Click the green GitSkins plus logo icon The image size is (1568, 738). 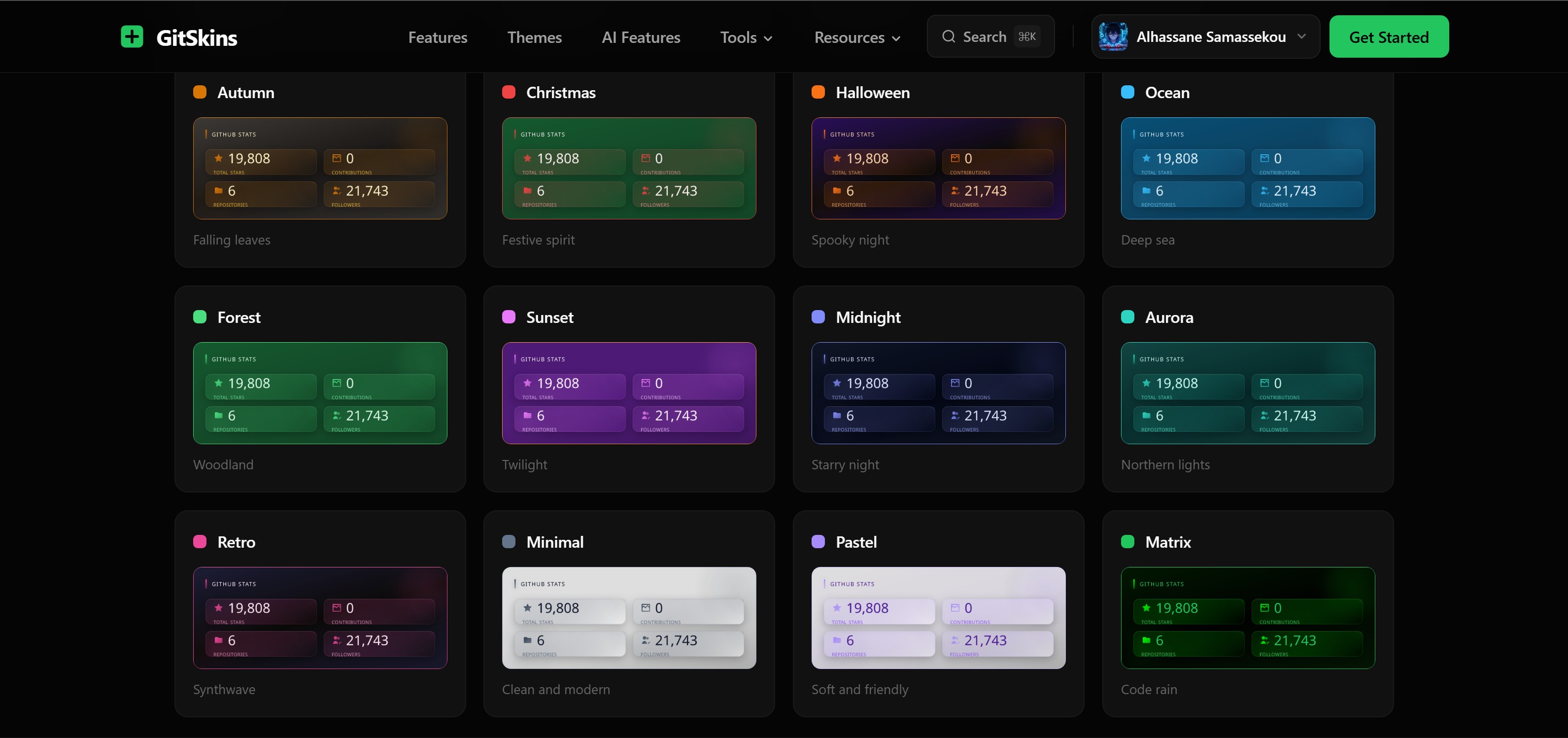click(x=132, y=36)
